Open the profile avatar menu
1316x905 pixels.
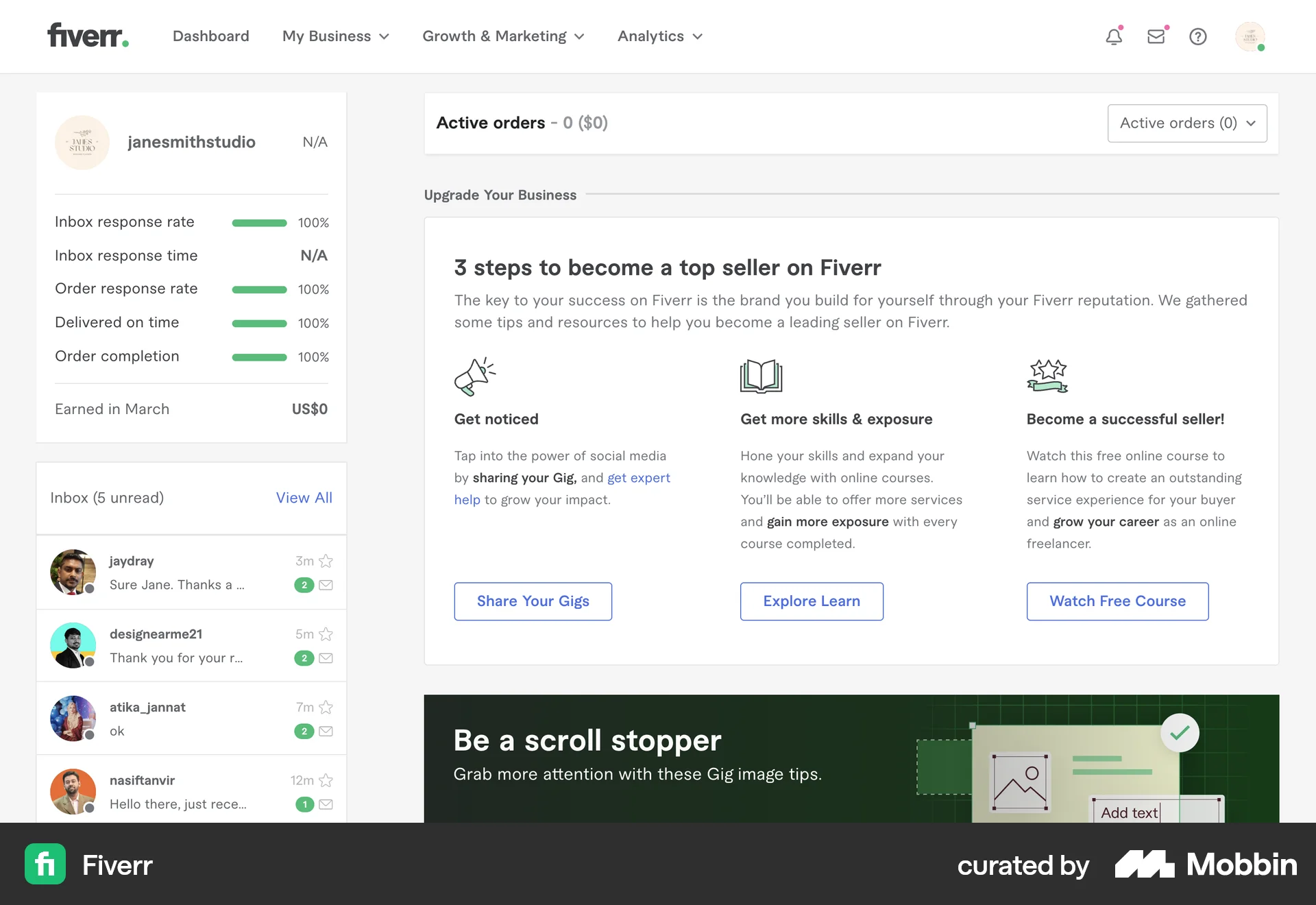point(1252,38)
